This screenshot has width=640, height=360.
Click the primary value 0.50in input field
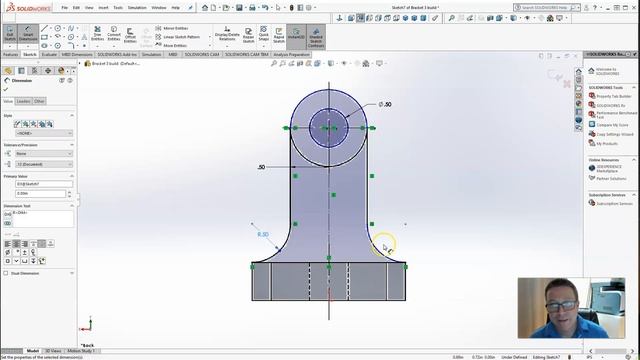pos(40,193)
